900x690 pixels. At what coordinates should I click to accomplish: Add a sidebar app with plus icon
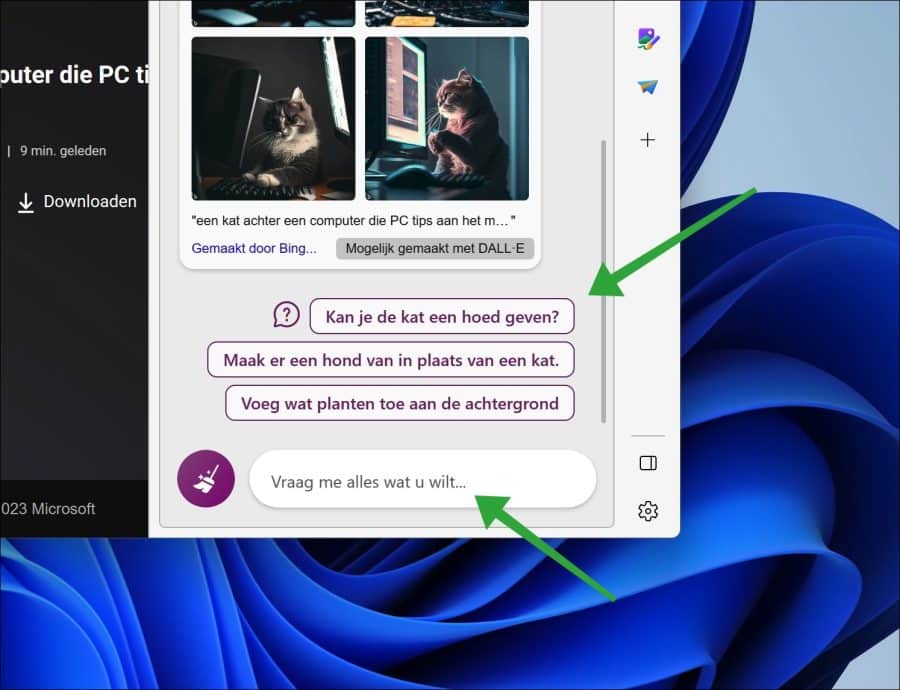[x=647, y=140]
